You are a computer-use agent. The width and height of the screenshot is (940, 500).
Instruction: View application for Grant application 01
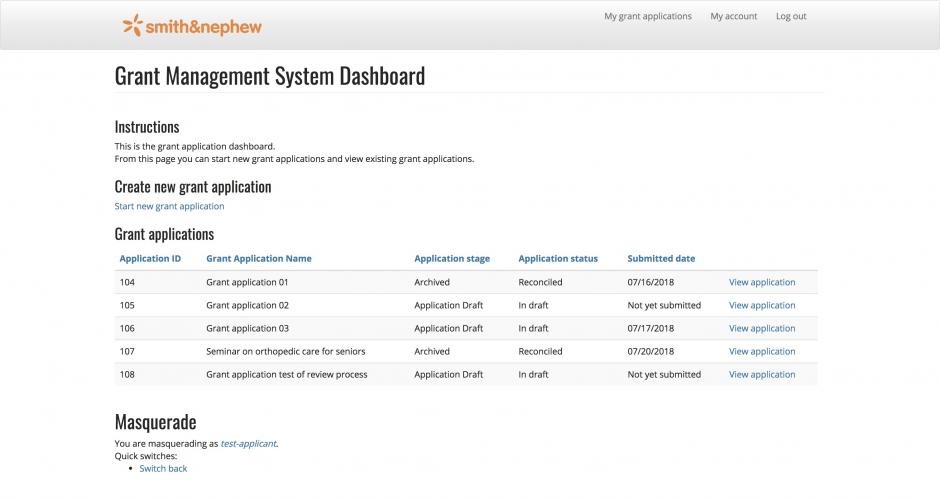(761, 282)
